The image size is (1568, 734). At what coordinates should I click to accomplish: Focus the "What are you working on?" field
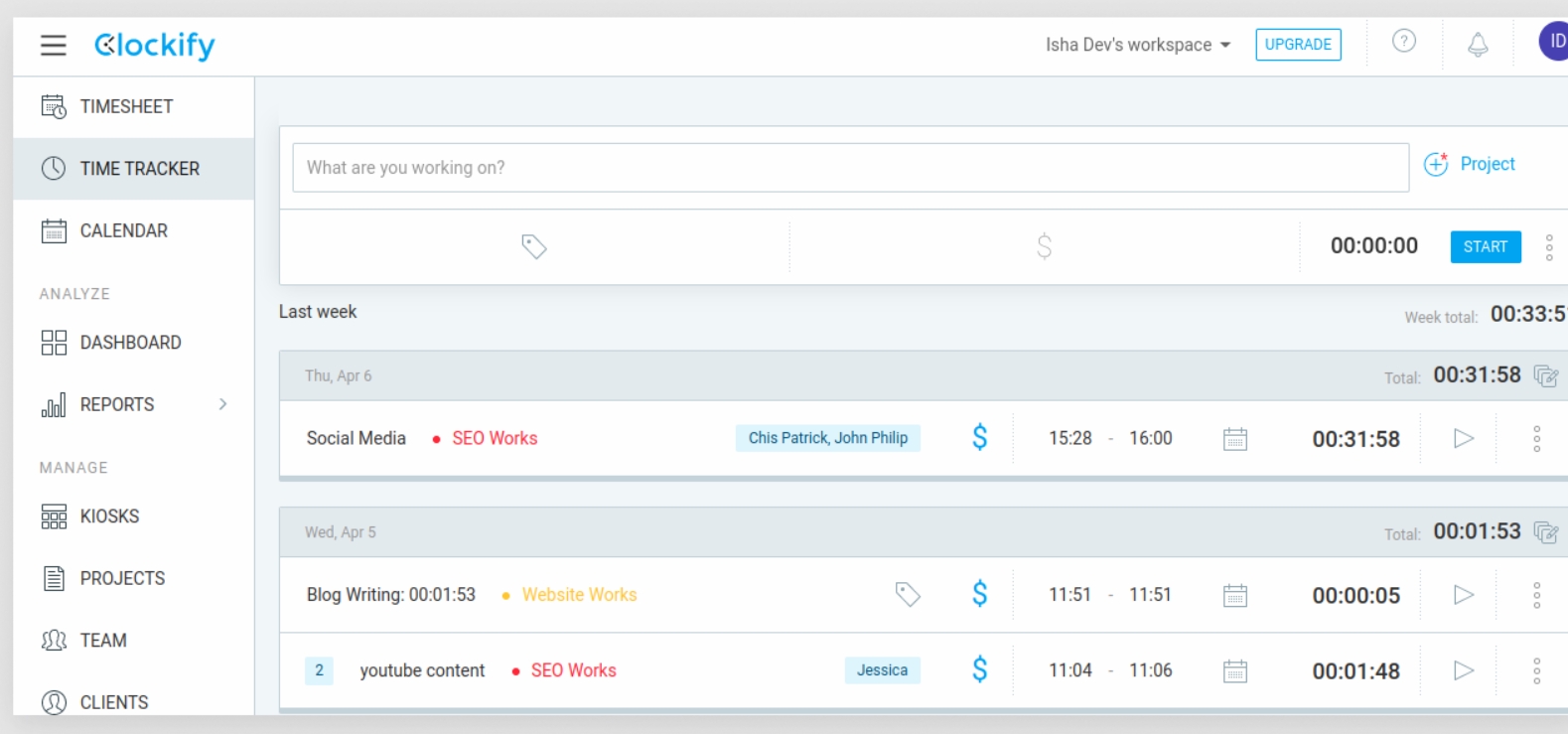[850, 168]
